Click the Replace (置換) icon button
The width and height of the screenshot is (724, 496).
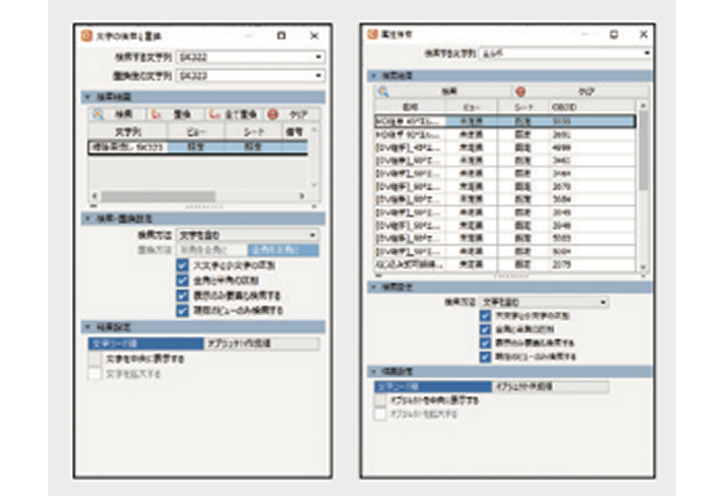tap(155, 115)
